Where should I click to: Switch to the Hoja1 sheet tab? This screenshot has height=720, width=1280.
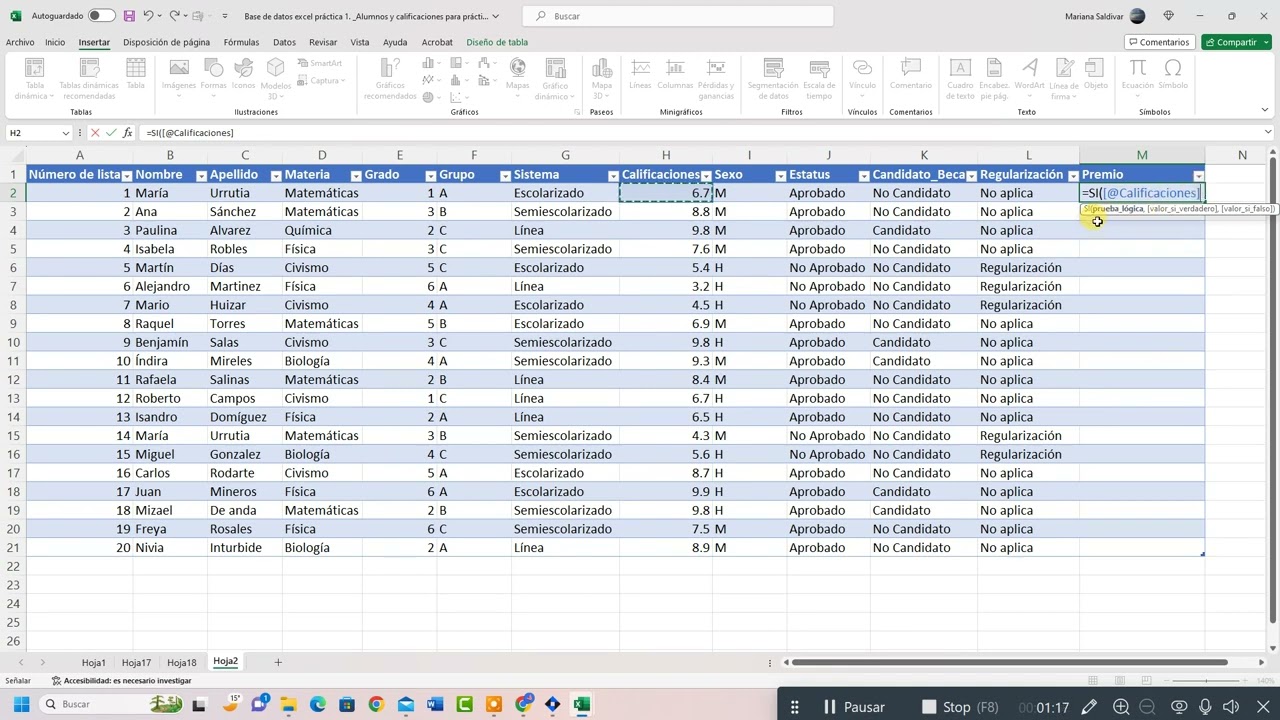[93, 662]
